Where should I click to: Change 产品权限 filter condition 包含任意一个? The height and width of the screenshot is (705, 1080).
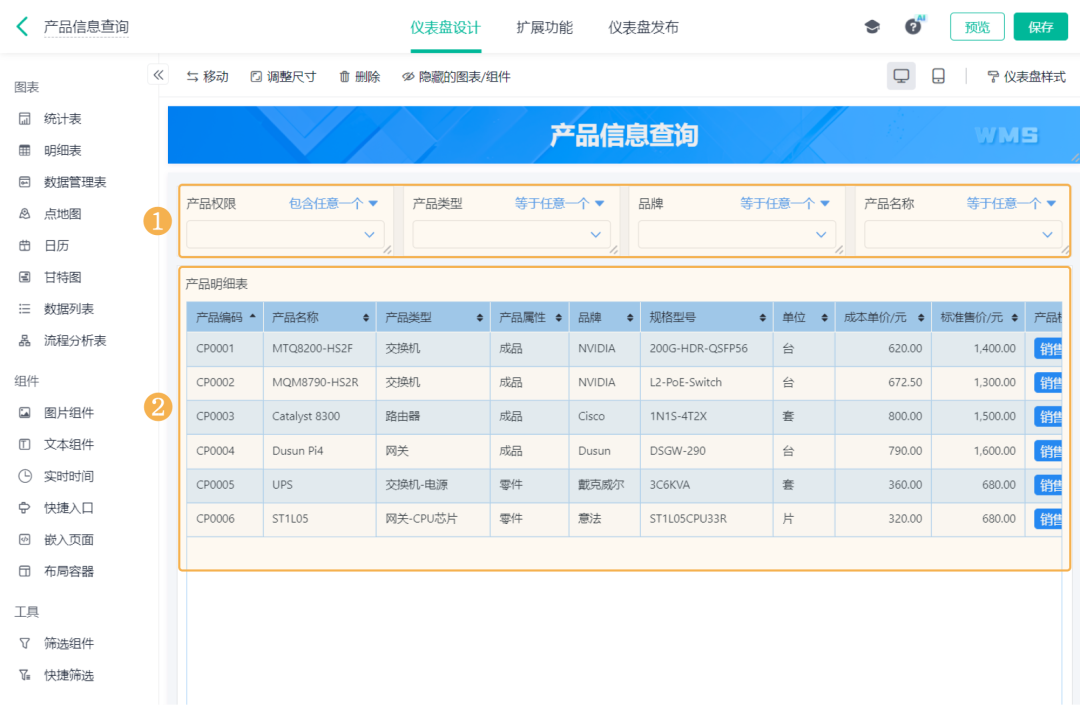tap(333, 204)
